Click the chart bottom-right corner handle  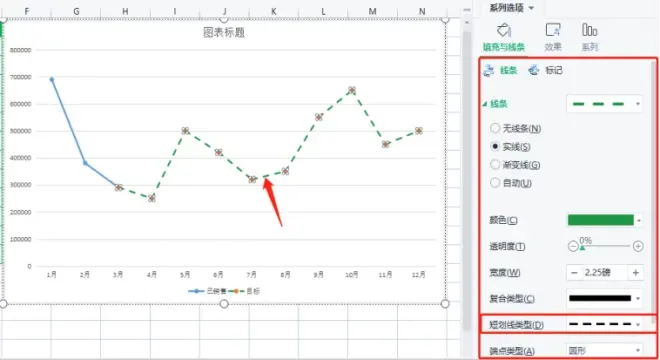click(x=445, y=304)
